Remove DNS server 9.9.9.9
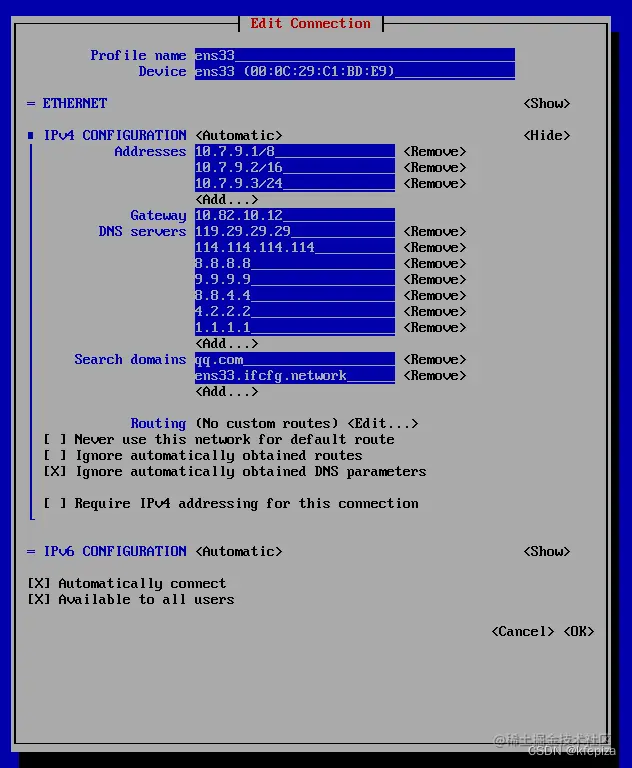 435,280
